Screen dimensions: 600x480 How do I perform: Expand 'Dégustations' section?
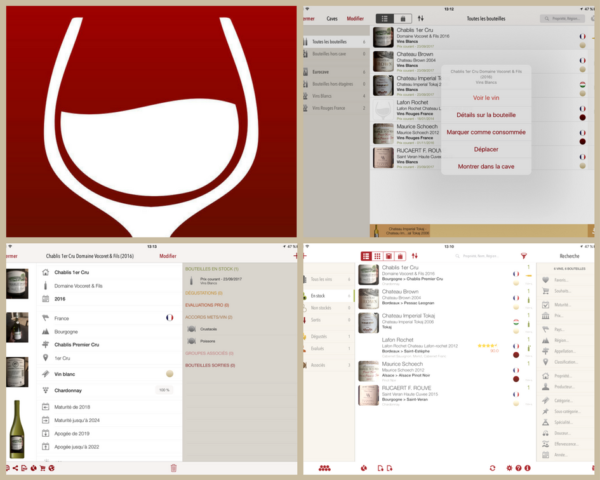click(204, 293)
